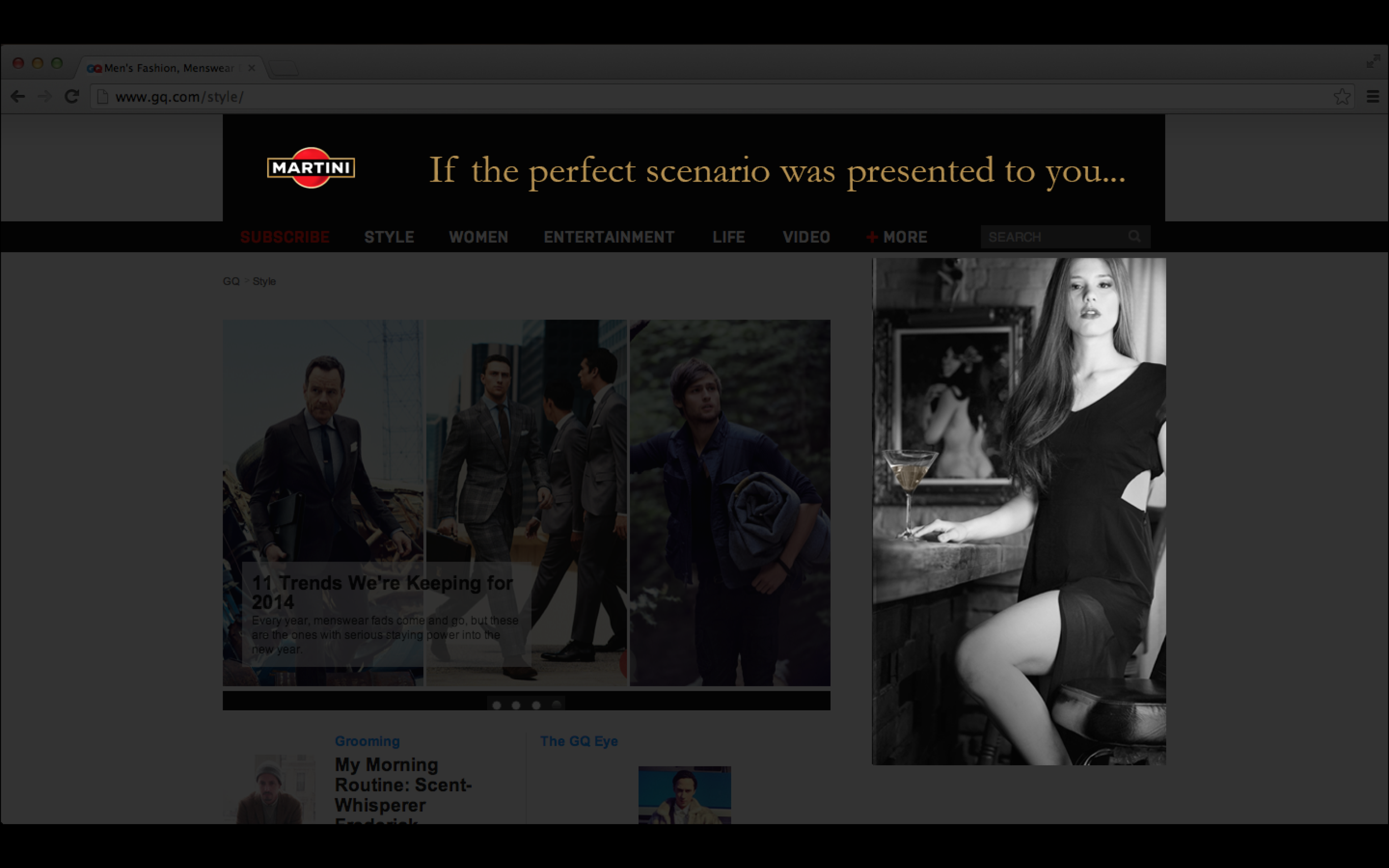Navigate back with the browser back arrow

click(x=19, y=97)
